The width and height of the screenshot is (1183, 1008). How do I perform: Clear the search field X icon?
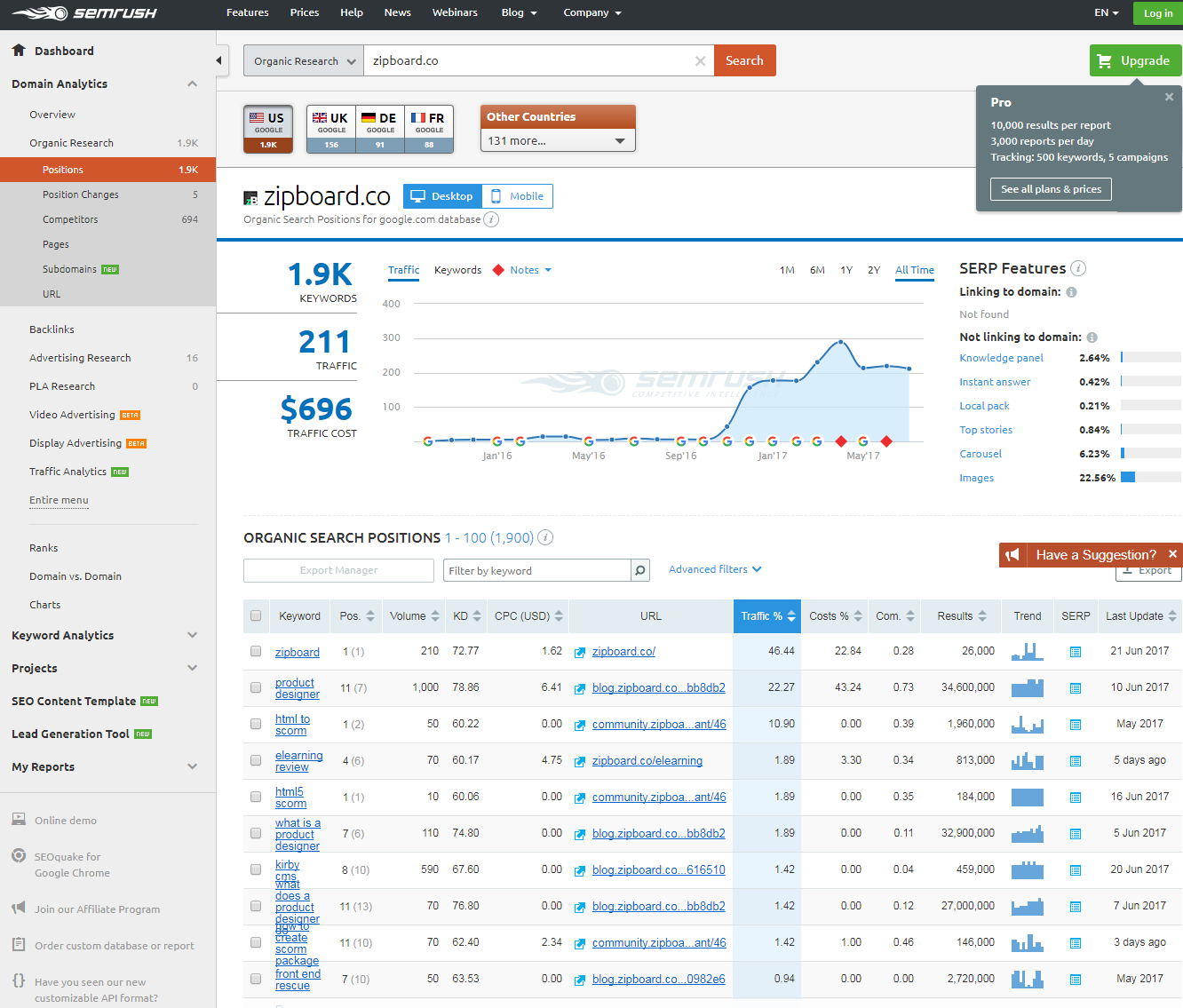tap(700, 60)
